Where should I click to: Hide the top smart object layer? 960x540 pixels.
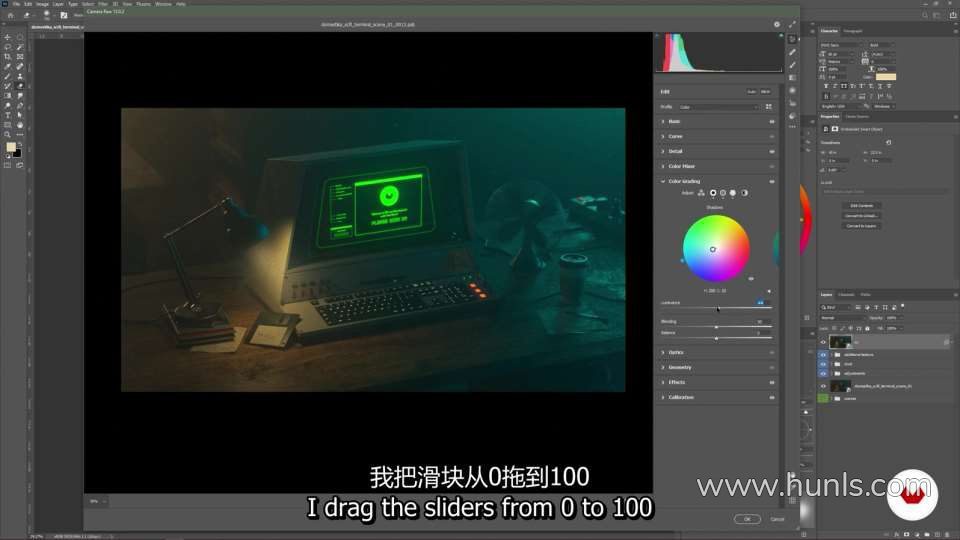point(823,342)
